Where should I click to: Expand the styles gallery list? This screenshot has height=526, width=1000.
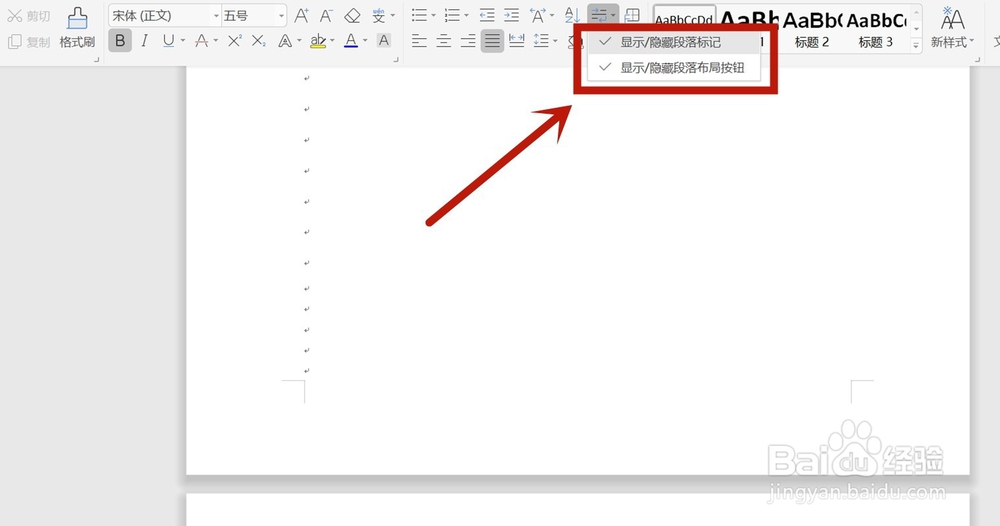click(x=916, y=45)
